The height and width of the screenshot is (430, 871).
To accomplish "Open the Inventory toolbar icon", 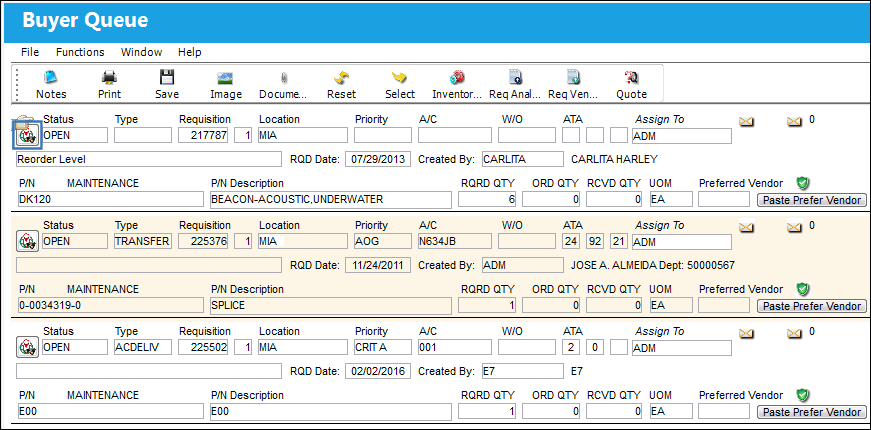I will 457,77.
